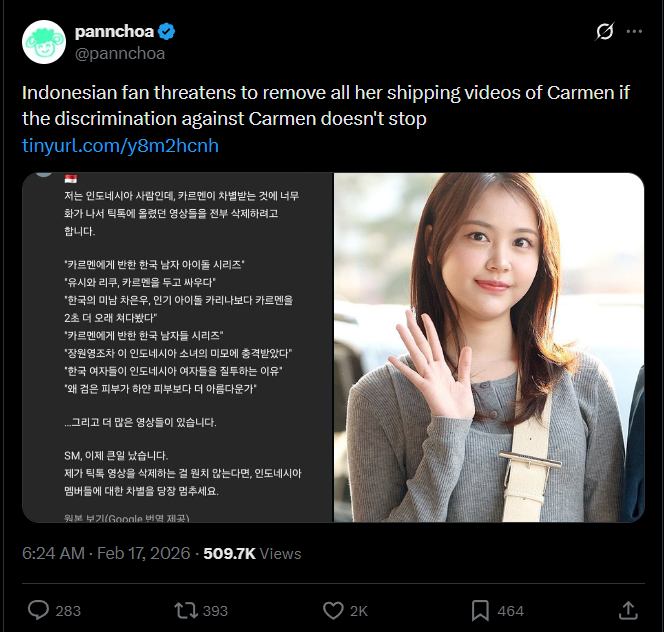This screenshot has width=664, height=632.
Task: Open the three-dot more options menu
Action: [x=634, y=31]
